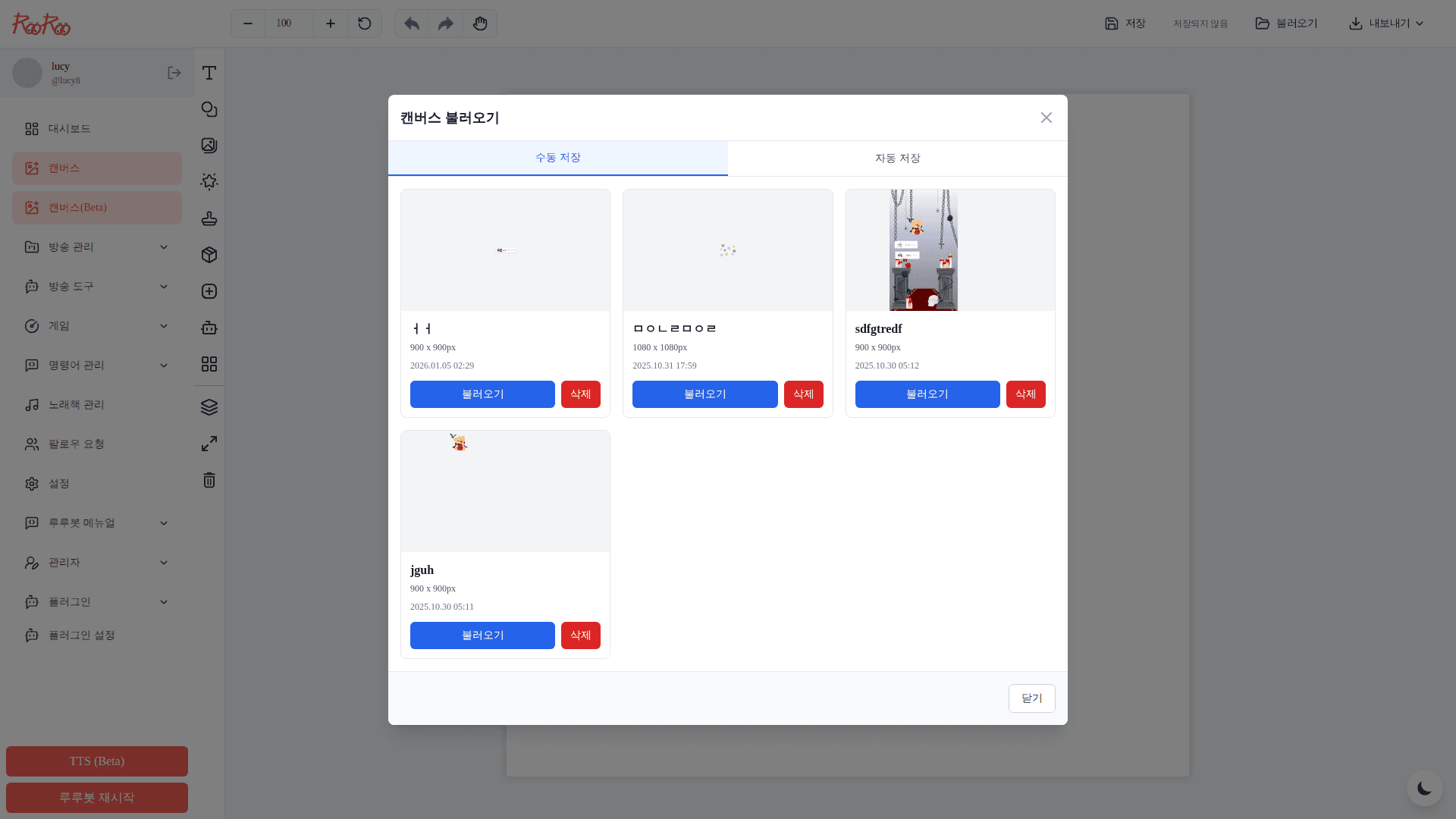The width and height of the screenshot is (1456, 819).
Task: Click the trash can tool icon
Action: click(209, 480)
